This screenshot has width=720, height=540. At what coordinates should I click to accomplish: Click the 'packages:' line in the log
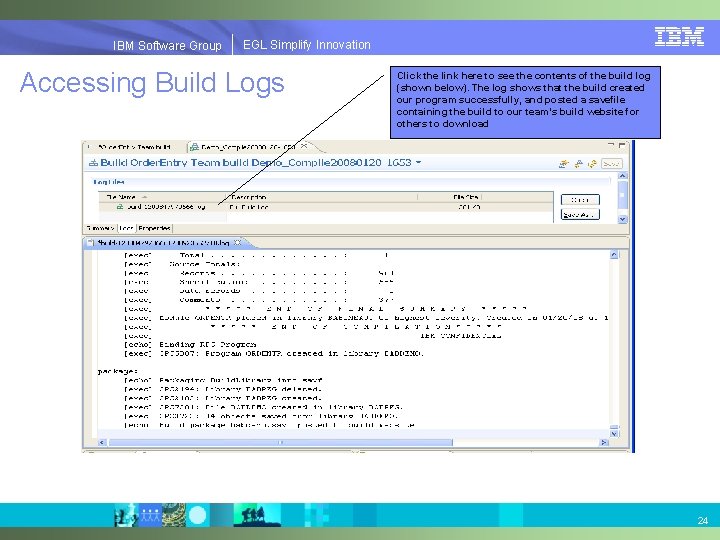click(117, 371)
